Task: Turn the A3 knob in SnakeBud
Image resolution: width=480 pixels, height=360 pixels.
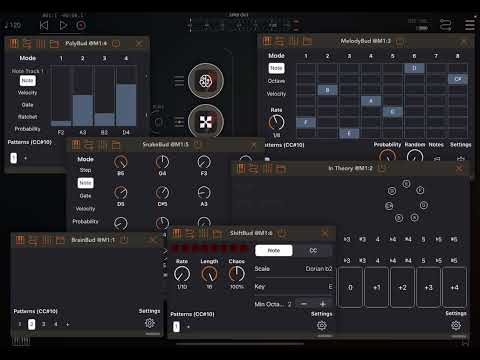Action: (x=204, y=193)
